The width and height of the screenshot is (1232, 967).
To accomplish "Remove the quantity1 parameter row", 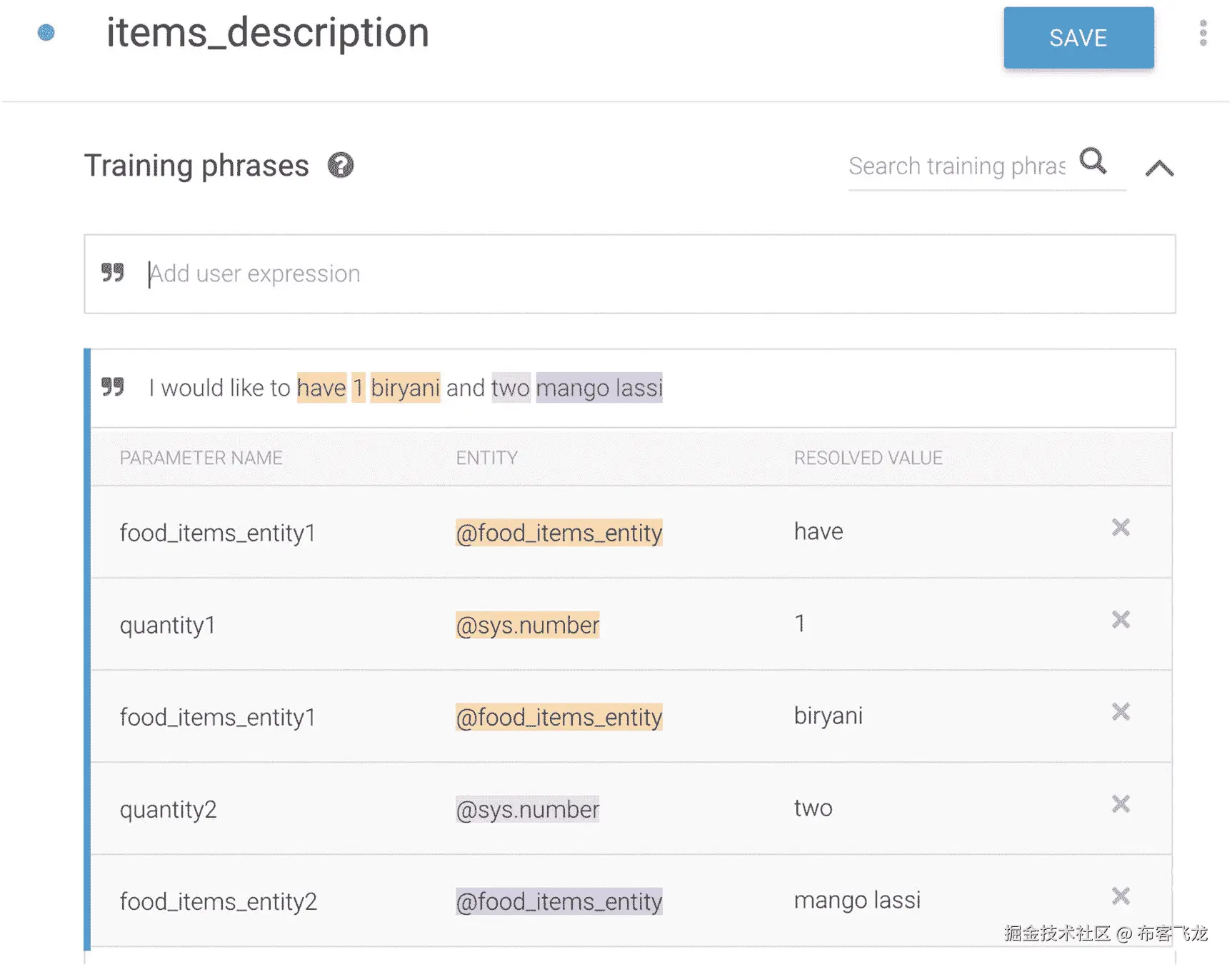I will tap(1121, 620).
